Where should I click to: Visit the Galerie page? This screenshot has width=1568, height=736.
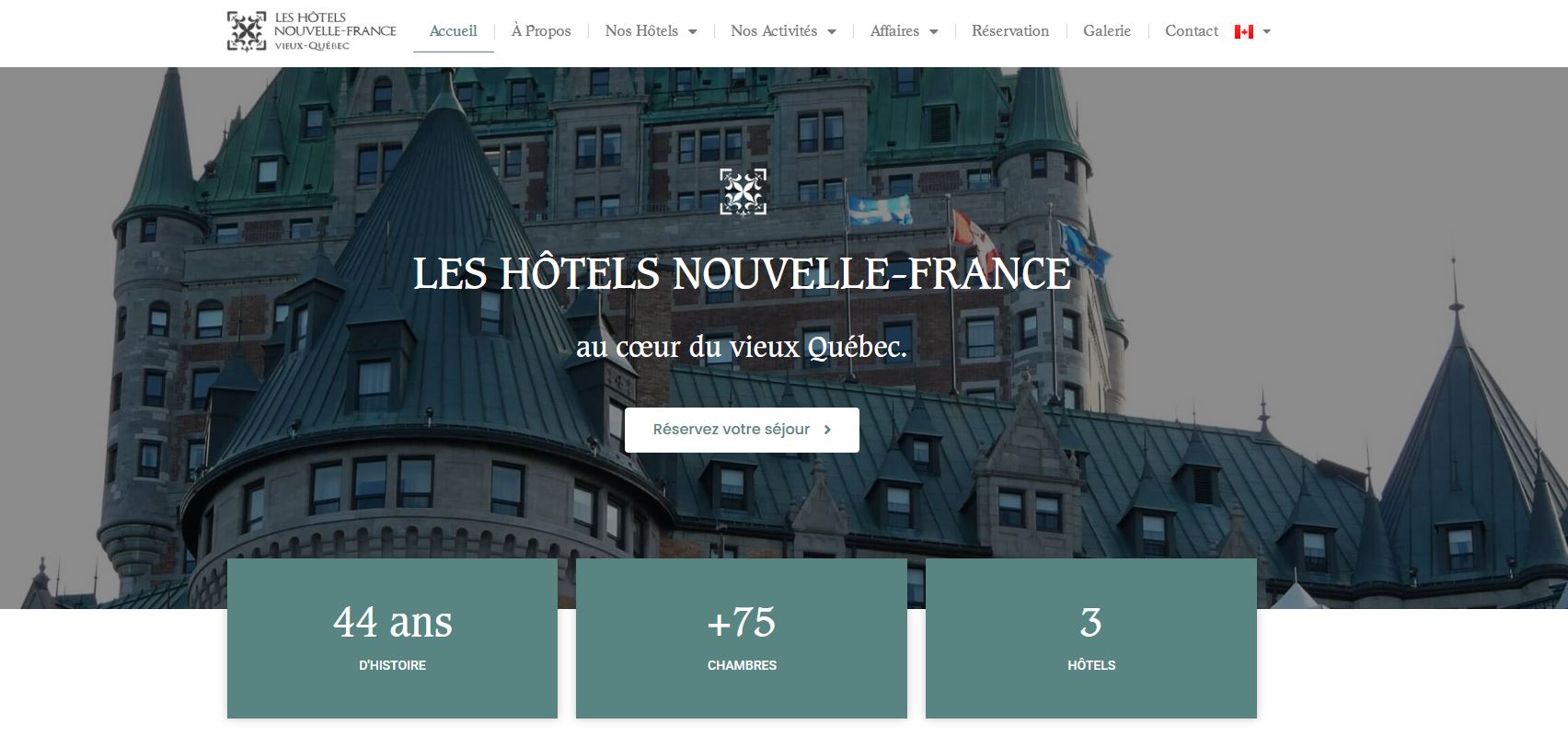(1107, 31)
